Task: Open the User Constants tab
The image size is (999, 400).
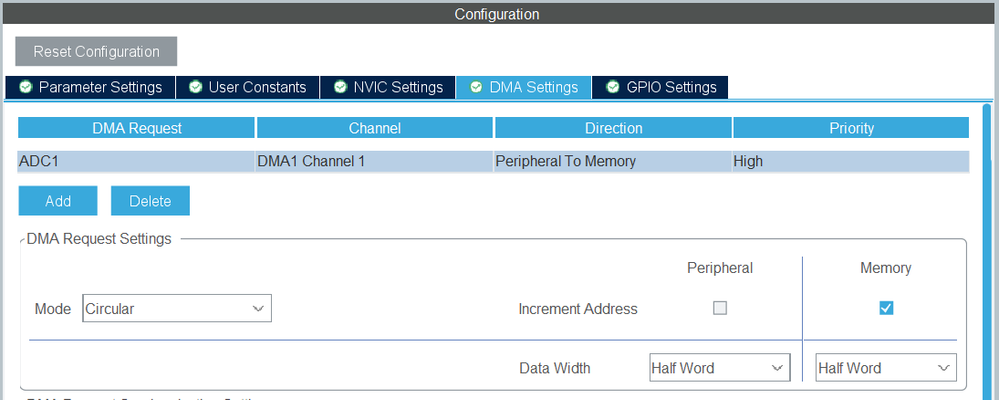Action: tap(247, 87)
